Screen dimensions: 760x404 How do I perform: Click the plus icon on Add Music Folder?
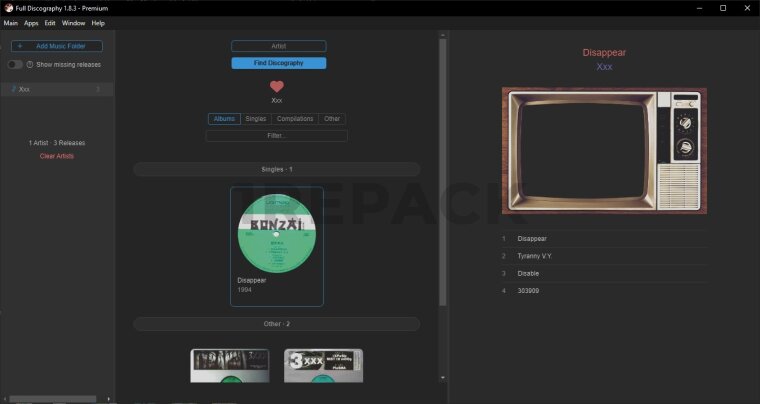tap(21, 46)
